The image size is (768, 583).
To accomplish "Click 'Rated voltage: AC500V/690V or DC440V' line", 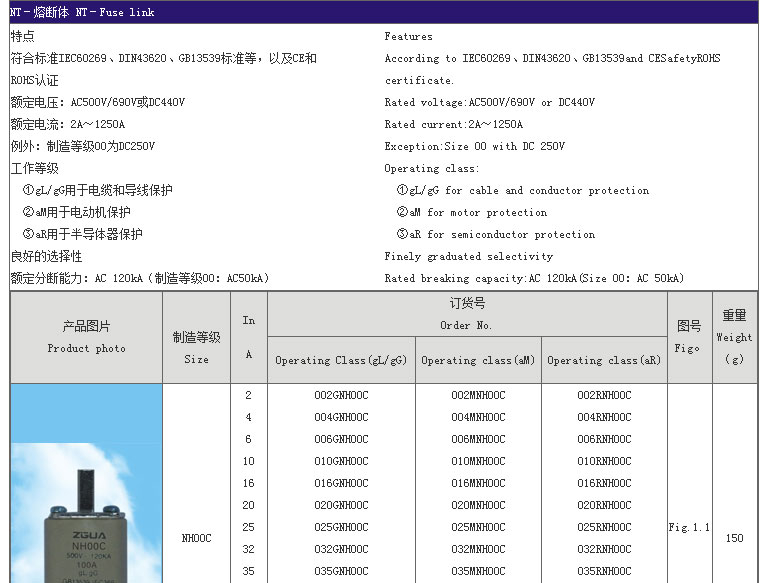I will (489, 103).
